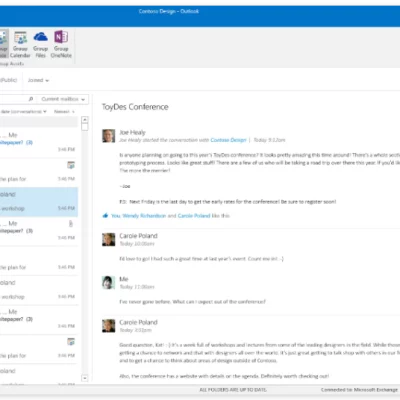Expand the Joined dropdown

(x=38, y=80)
